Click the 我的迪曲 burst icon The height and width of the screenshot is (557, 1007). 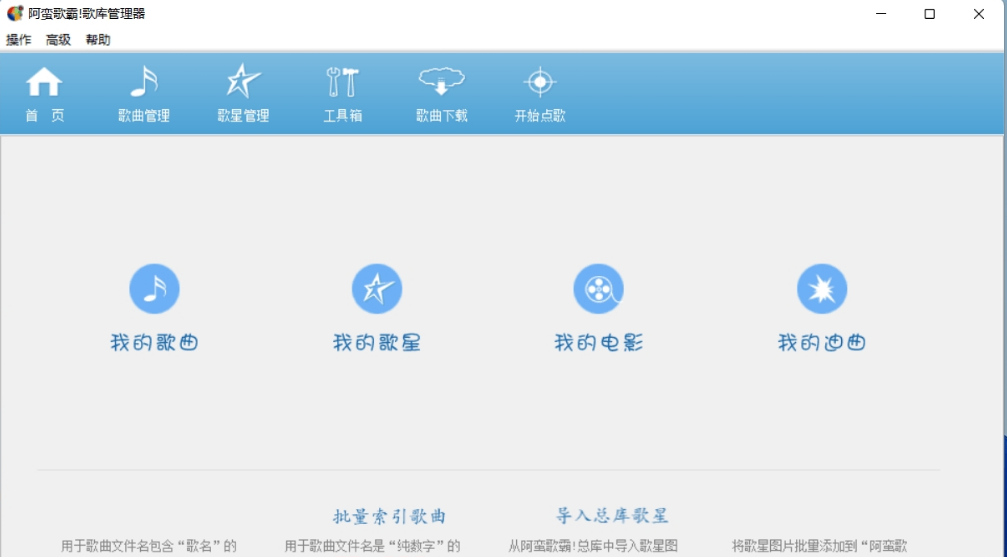(822, 288)
